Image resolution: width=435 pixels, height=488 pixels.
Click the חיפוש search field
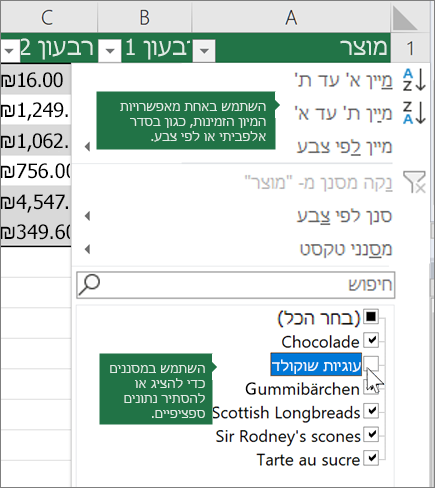[236, 285]
